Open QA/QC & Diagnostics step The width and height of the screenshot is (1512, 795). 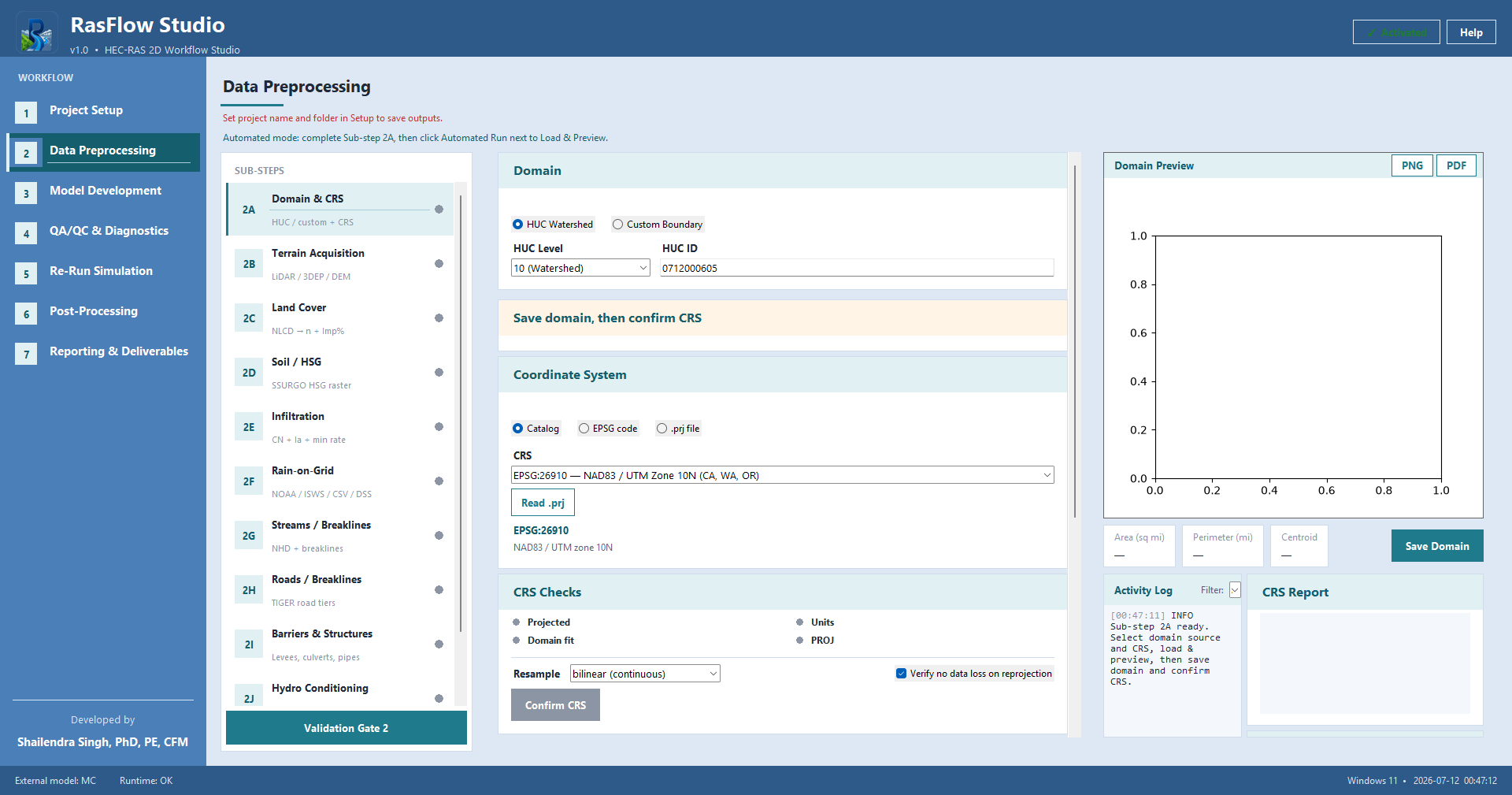[103, 234]
